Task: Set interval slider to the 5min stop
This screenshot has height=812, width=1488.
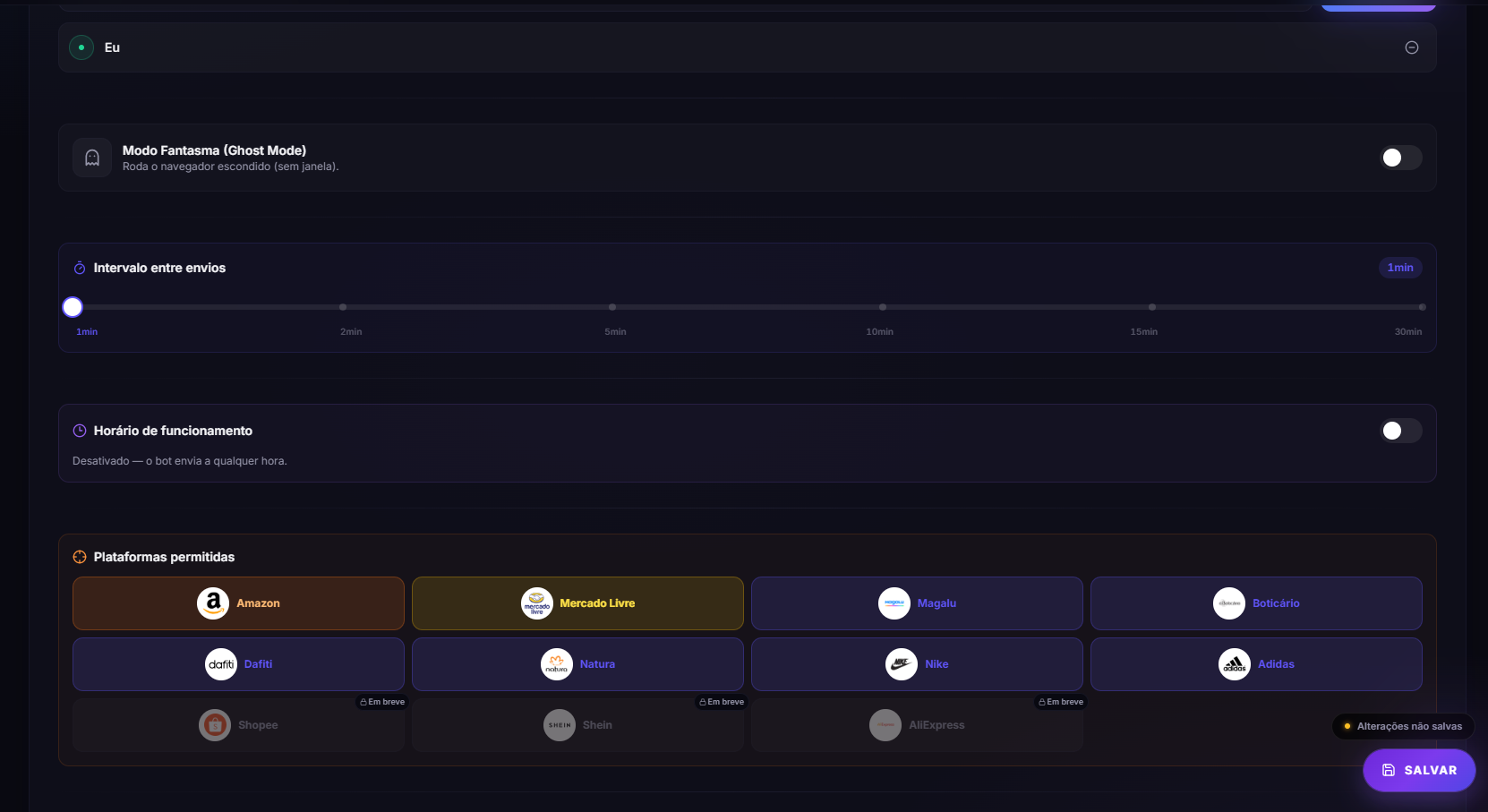Action: [612, 307]
